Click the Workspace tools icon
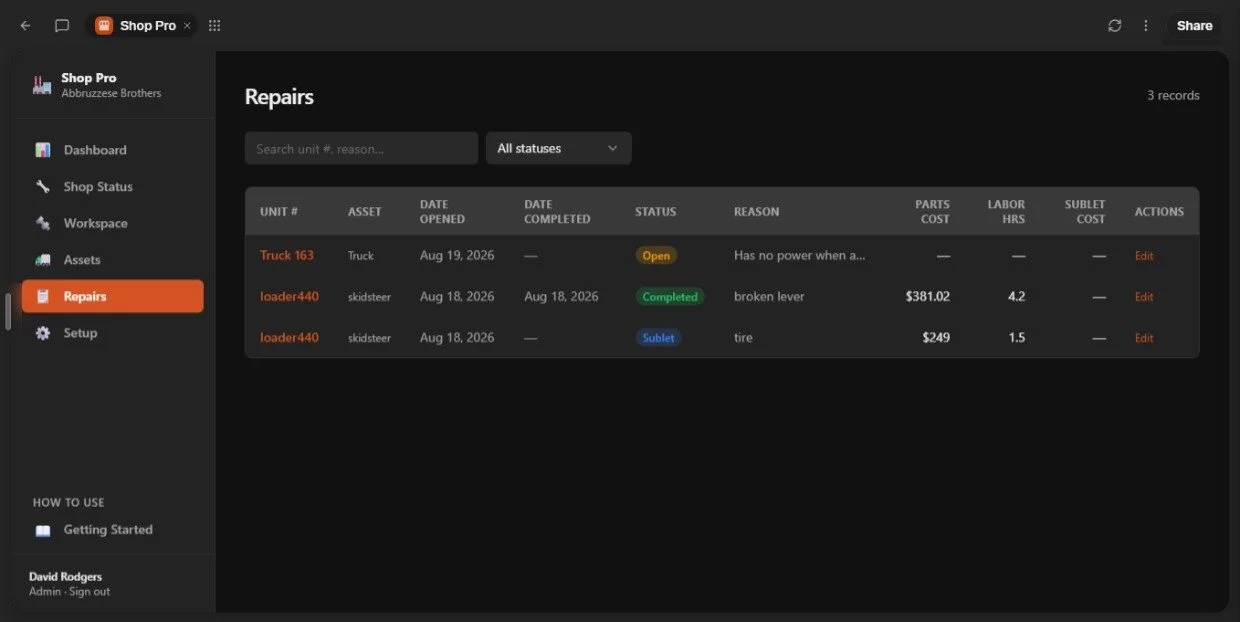Screen dimensions: 1240x622 point(43,223)
